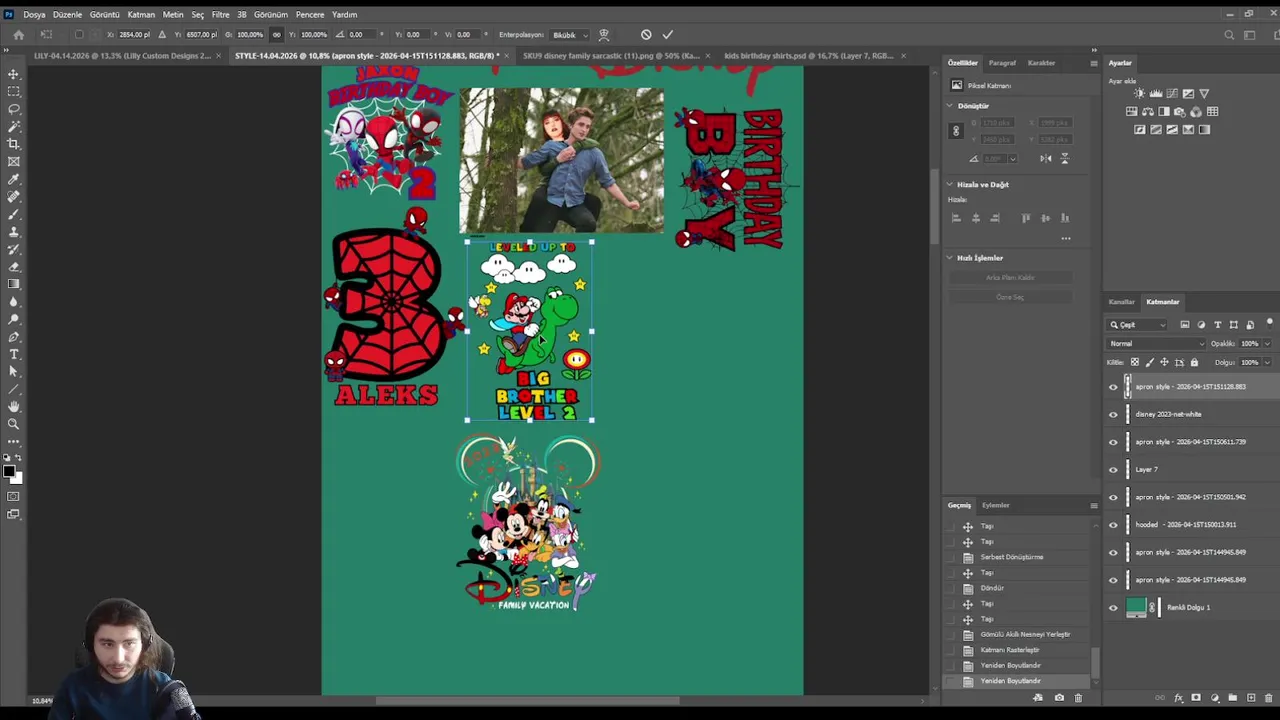Image resolution: width=1280 pixels, height=720 pixels.
Task: Switch to the Karakter tab
Action: 1041,63
